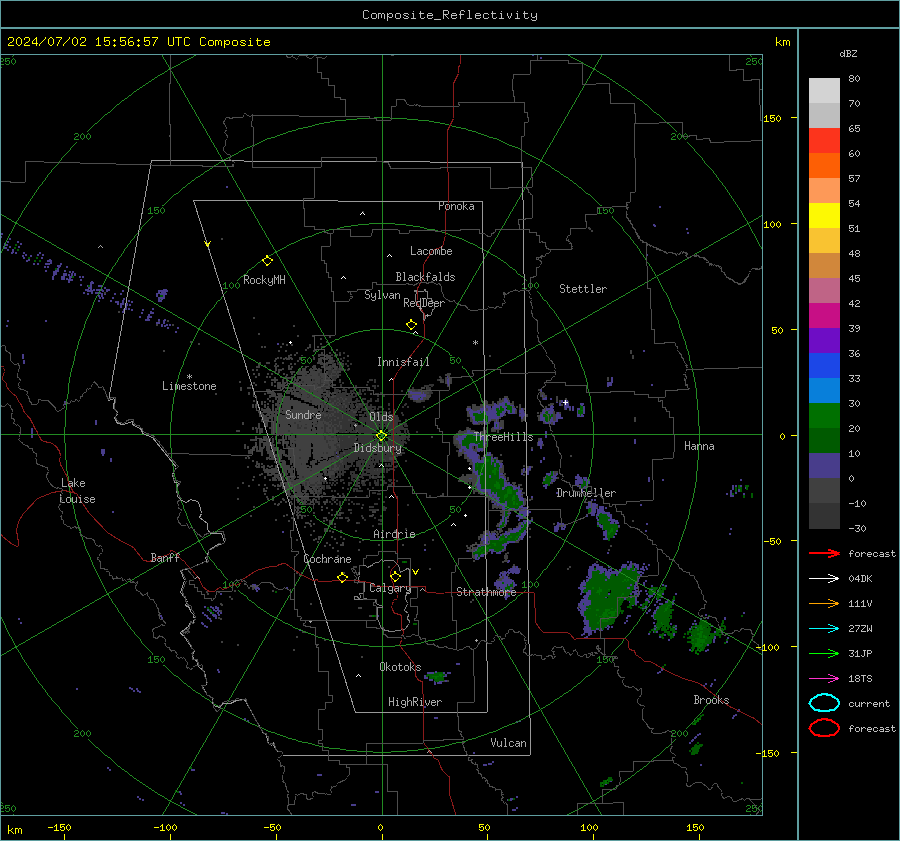Click the green 31JP arrow icon
900x841 pixels.
click(824, 653)
